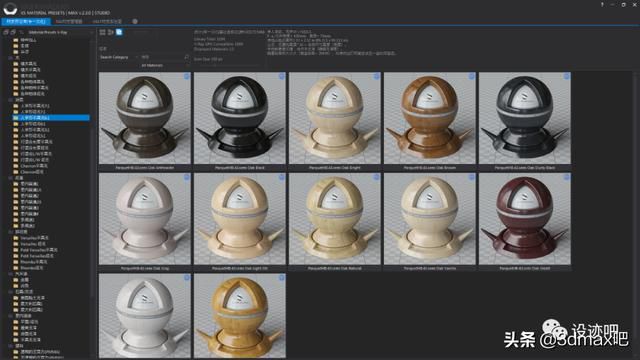Switch to the leftmost thumbnail view mode icon
The width and height of the screenshot is (640, 360).
[102, 32]
